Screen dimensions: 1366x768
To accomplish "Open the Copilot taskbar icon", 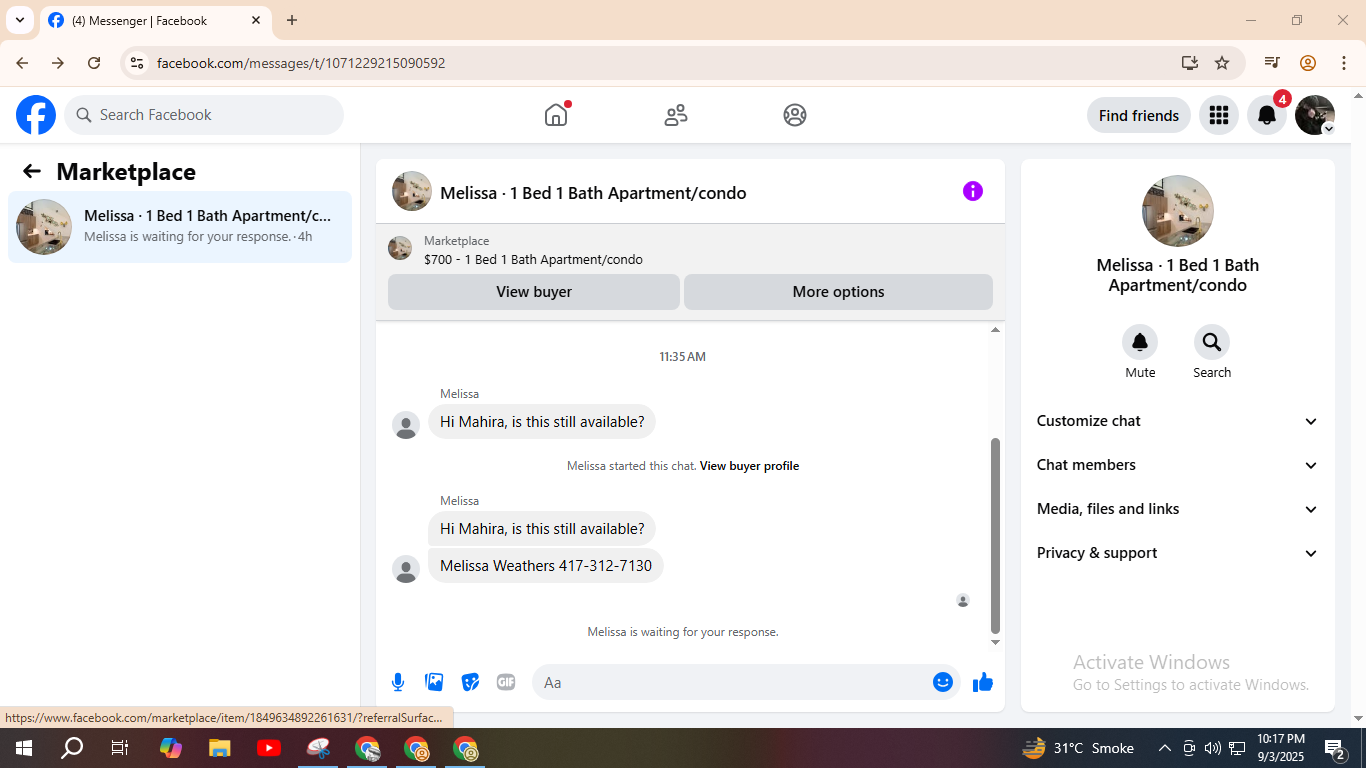I will click(171, 748).
